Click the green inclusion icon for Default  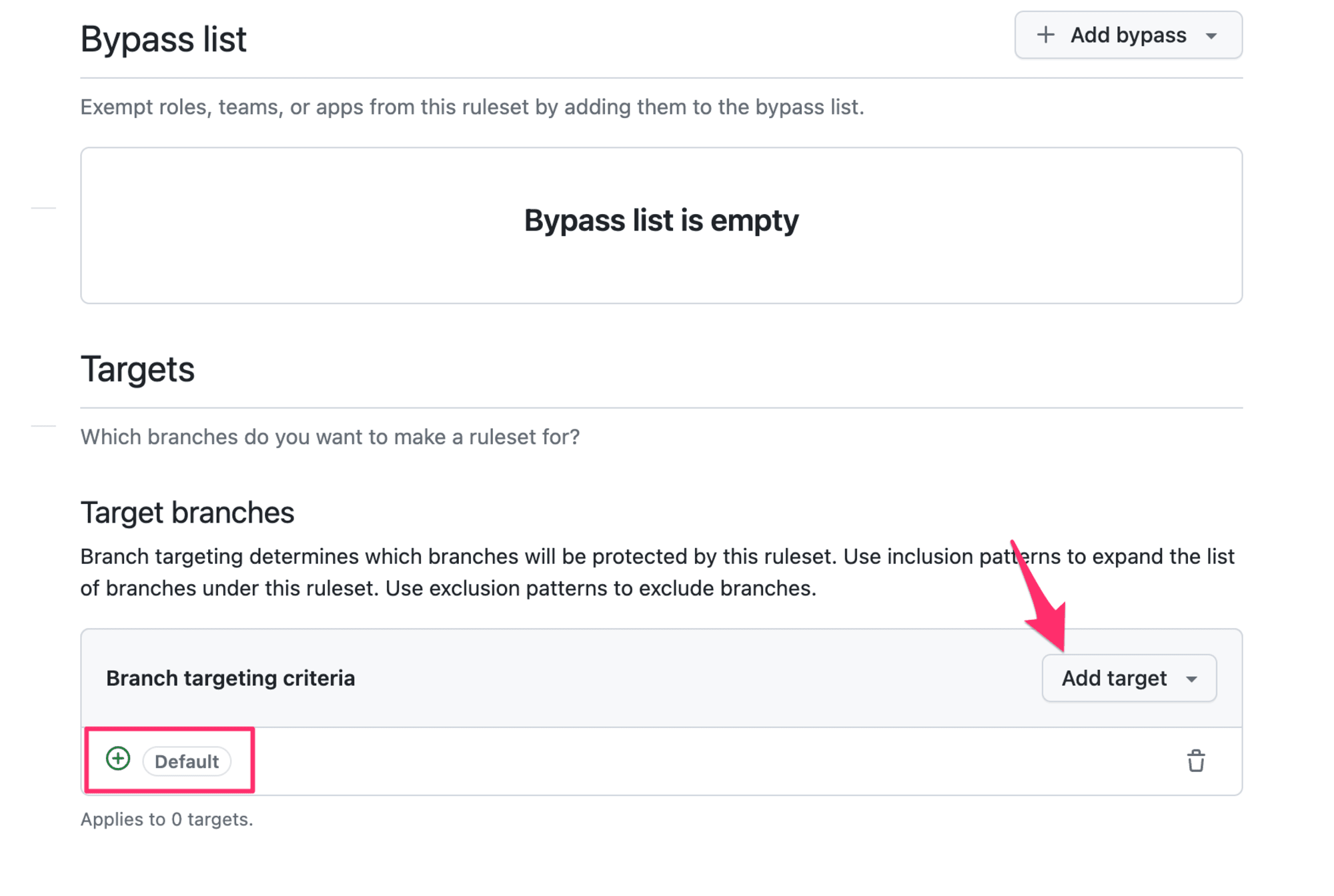click(x=119, y=761)
